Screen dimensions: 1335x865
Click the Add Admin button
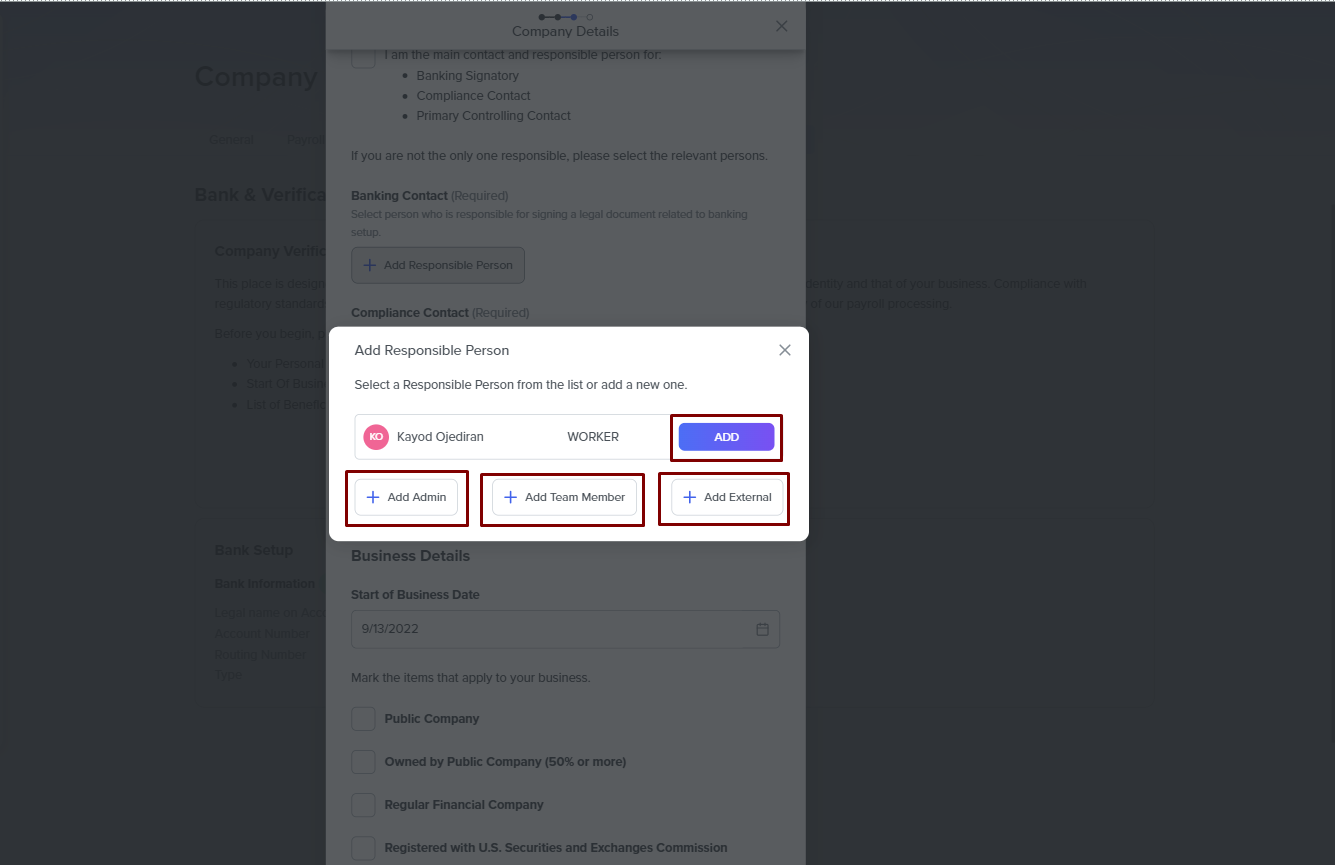tap(406, 497)
